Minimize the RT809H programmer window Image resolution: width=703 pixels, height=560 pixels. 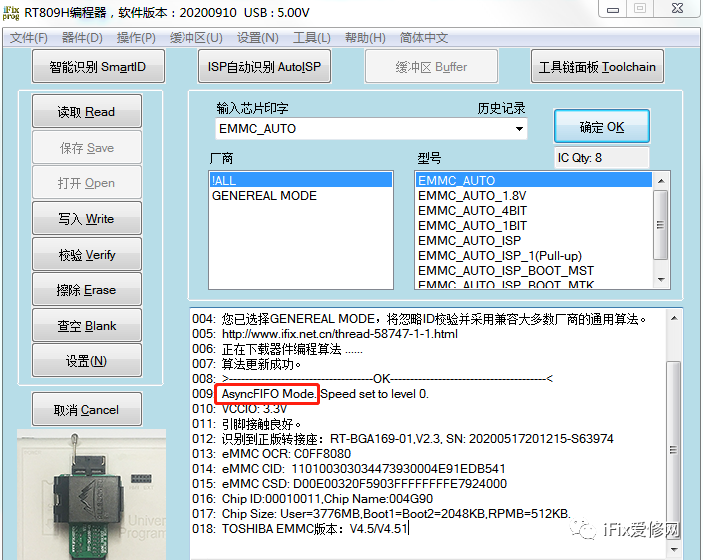612,9
